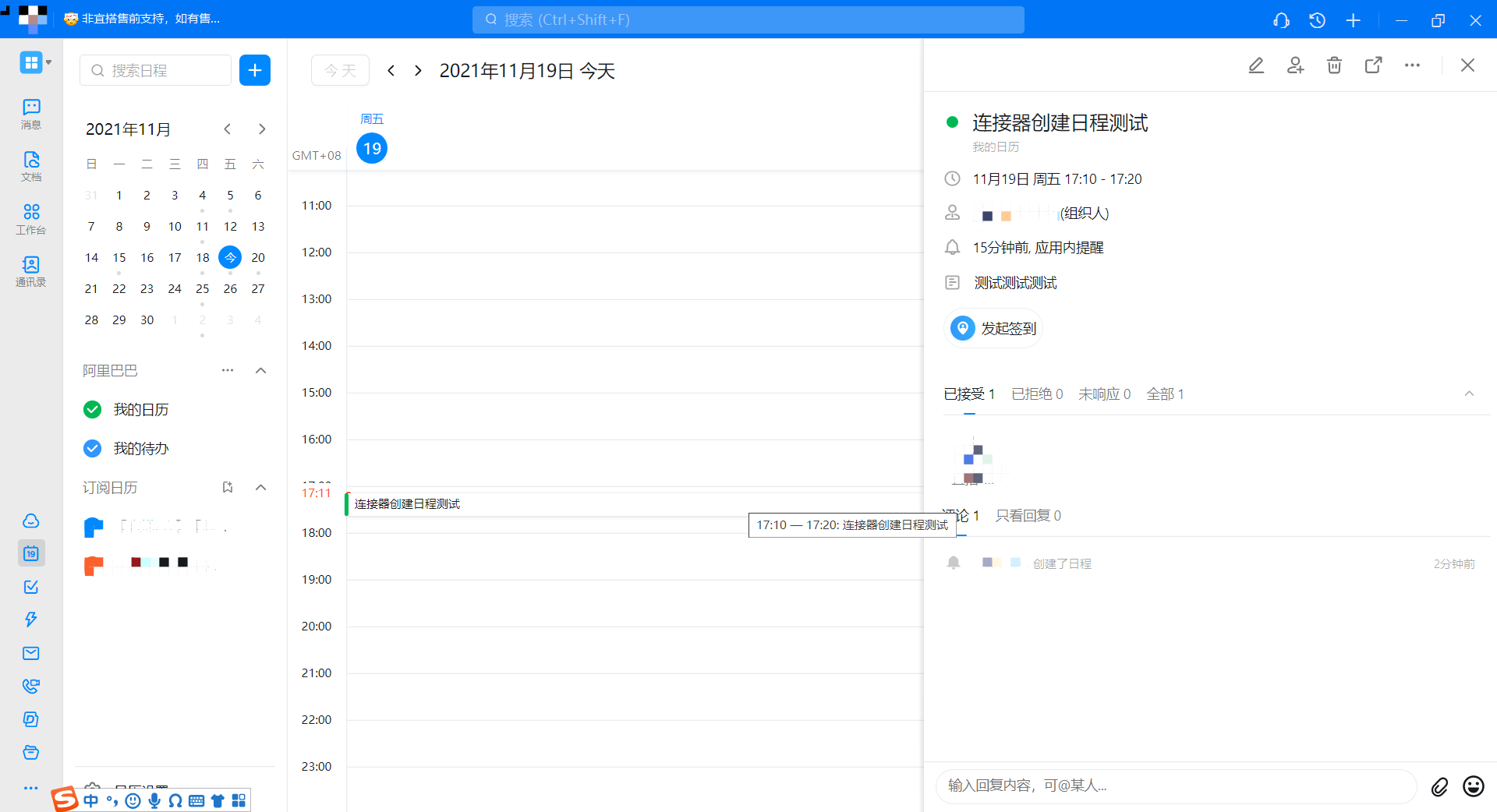Delete the event with trash icon
Screen dimensions: 1497x812
pos(1334,65)
